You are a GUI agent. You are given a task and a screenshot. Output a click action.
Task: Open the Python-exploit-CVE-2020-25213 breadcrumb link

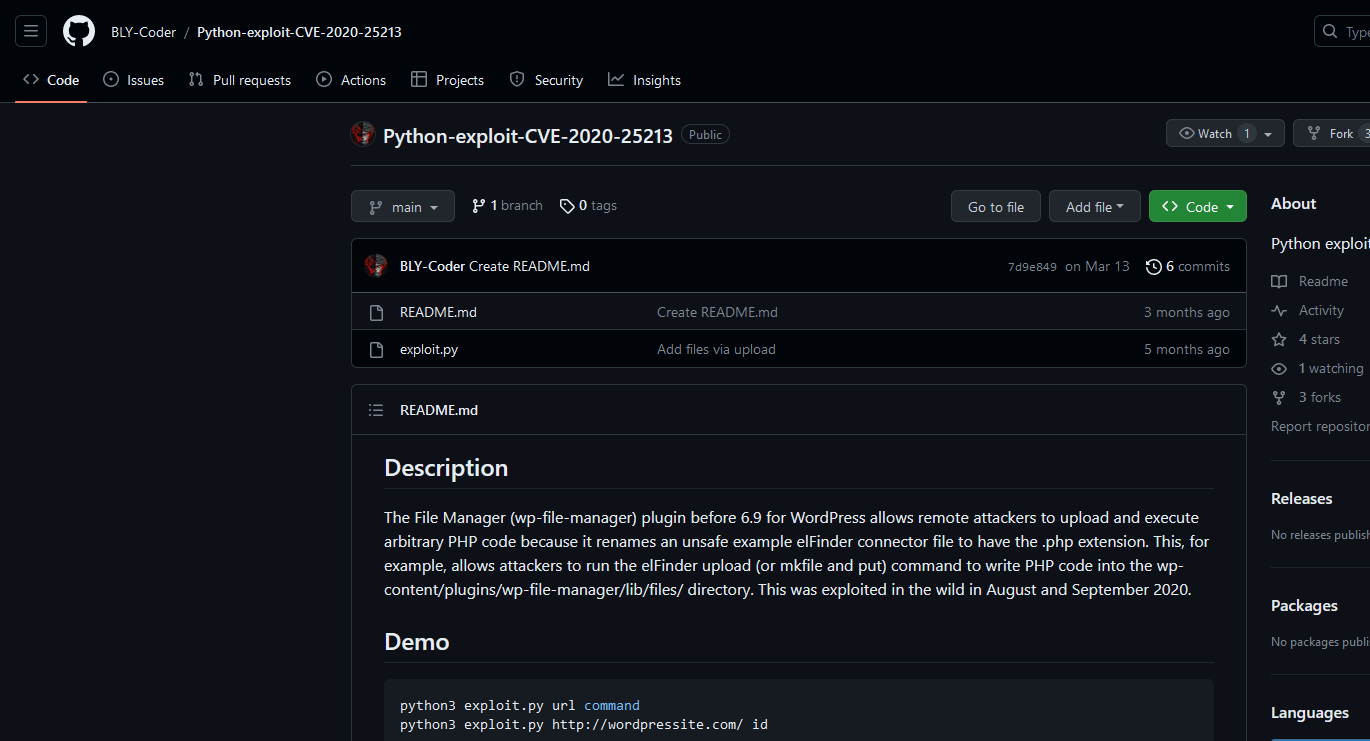pyautogui.click(x=299, y=32)
